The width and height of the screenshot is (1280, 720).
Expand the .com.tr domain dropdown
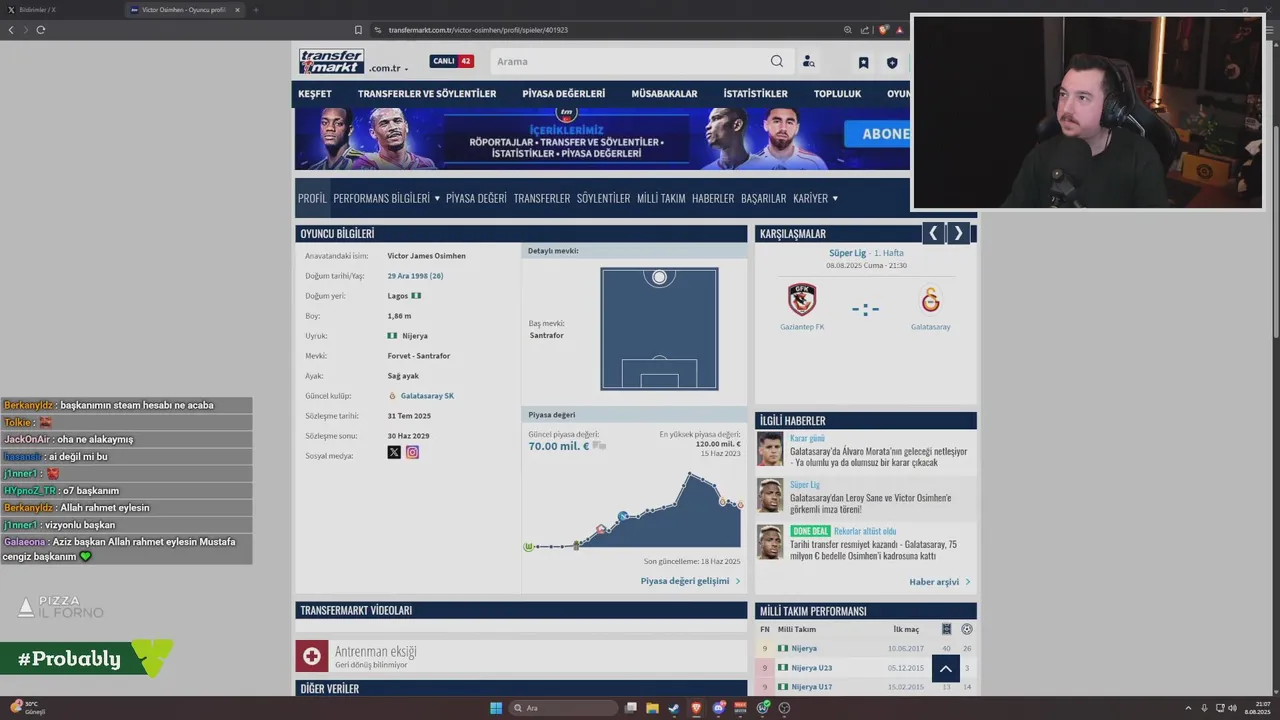(388, 68)
